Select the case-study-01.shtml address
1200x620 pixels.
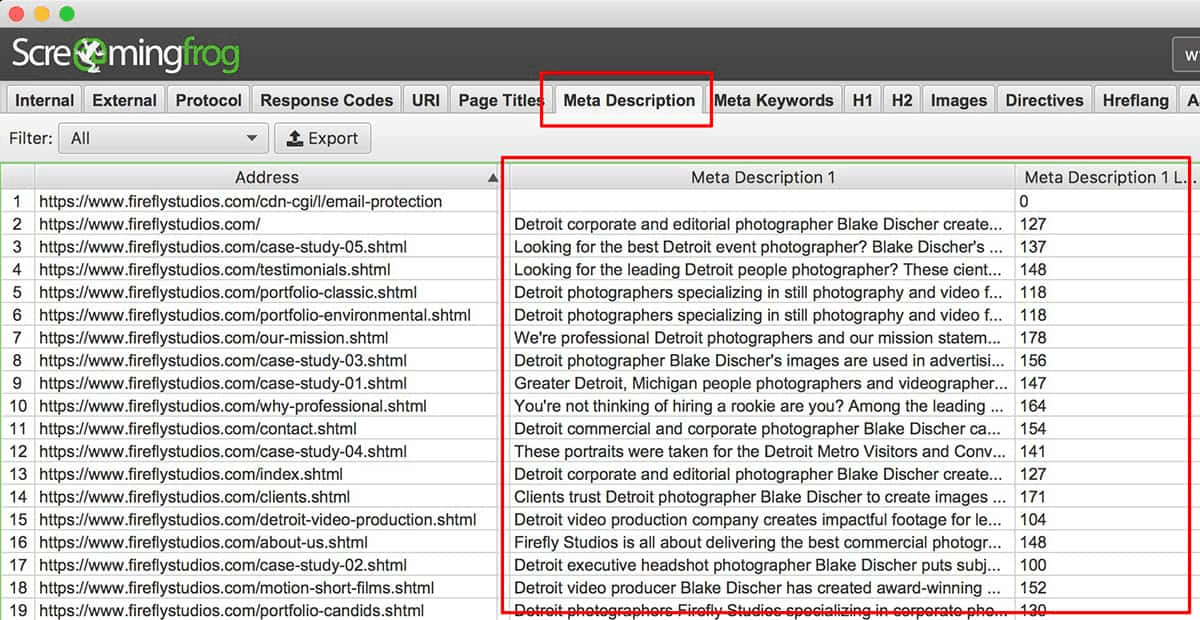223,383
